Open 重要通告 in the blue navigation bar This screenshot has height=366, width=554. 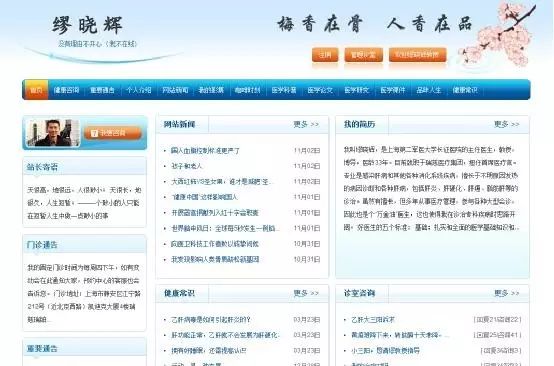102,90
